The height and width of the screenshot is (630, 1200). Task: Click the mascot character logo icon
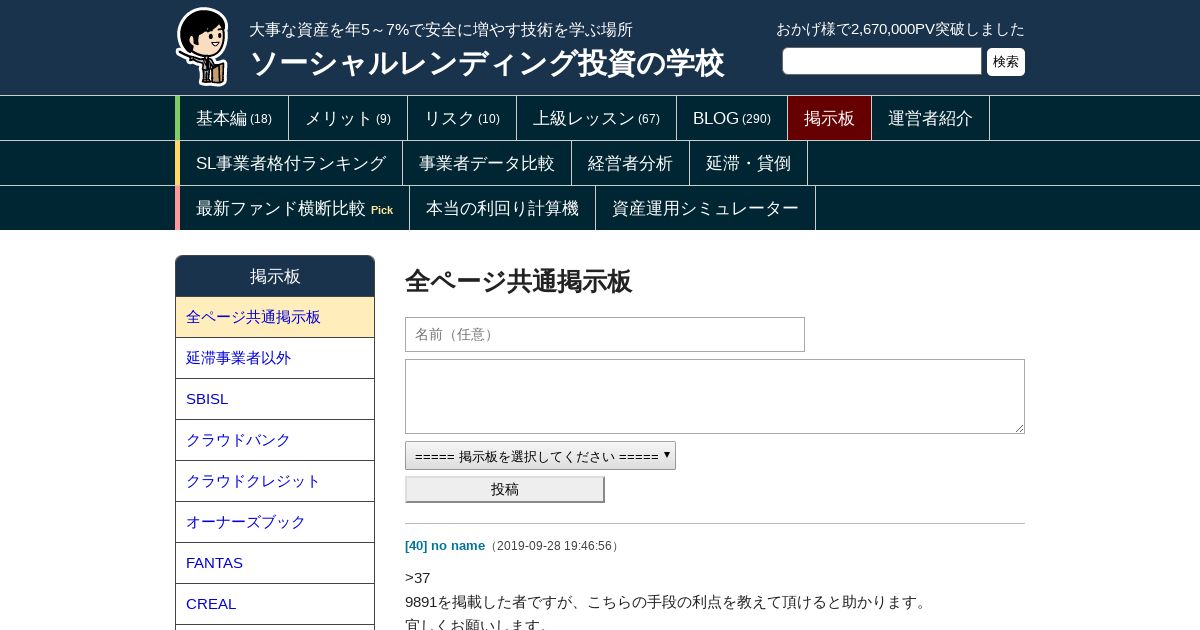coord(203,46)
